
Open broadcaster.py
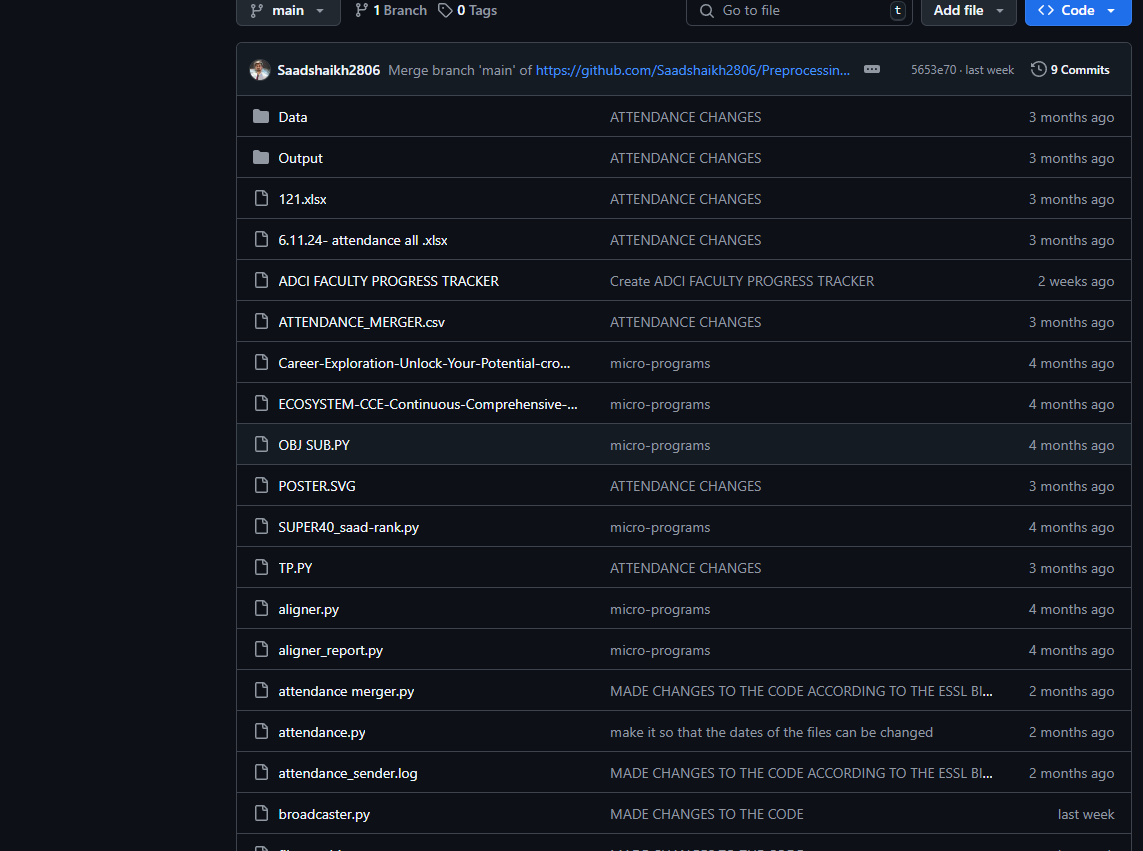[324, 814]
